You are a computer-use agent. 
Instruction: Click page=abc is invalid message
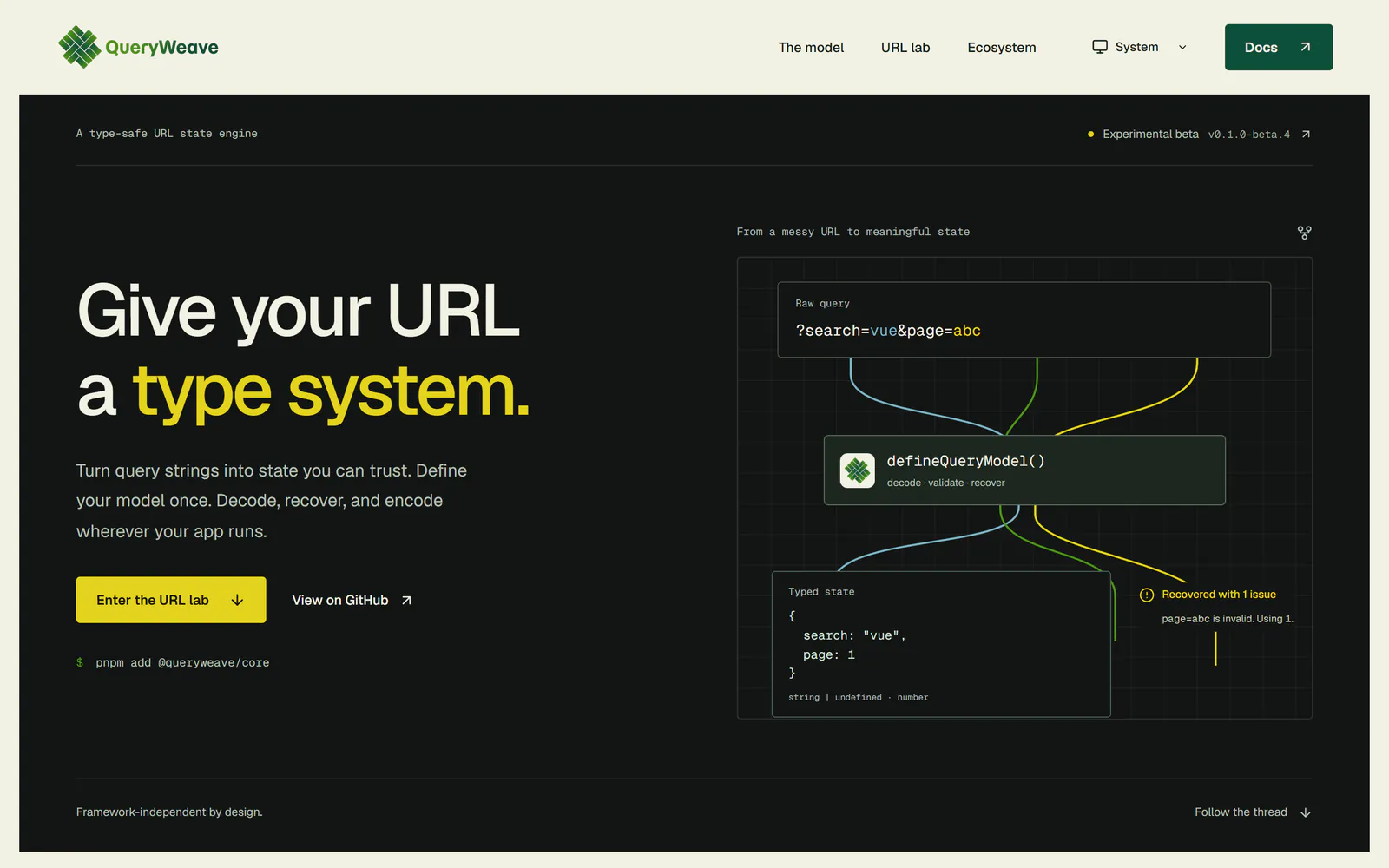point(1228,619)
